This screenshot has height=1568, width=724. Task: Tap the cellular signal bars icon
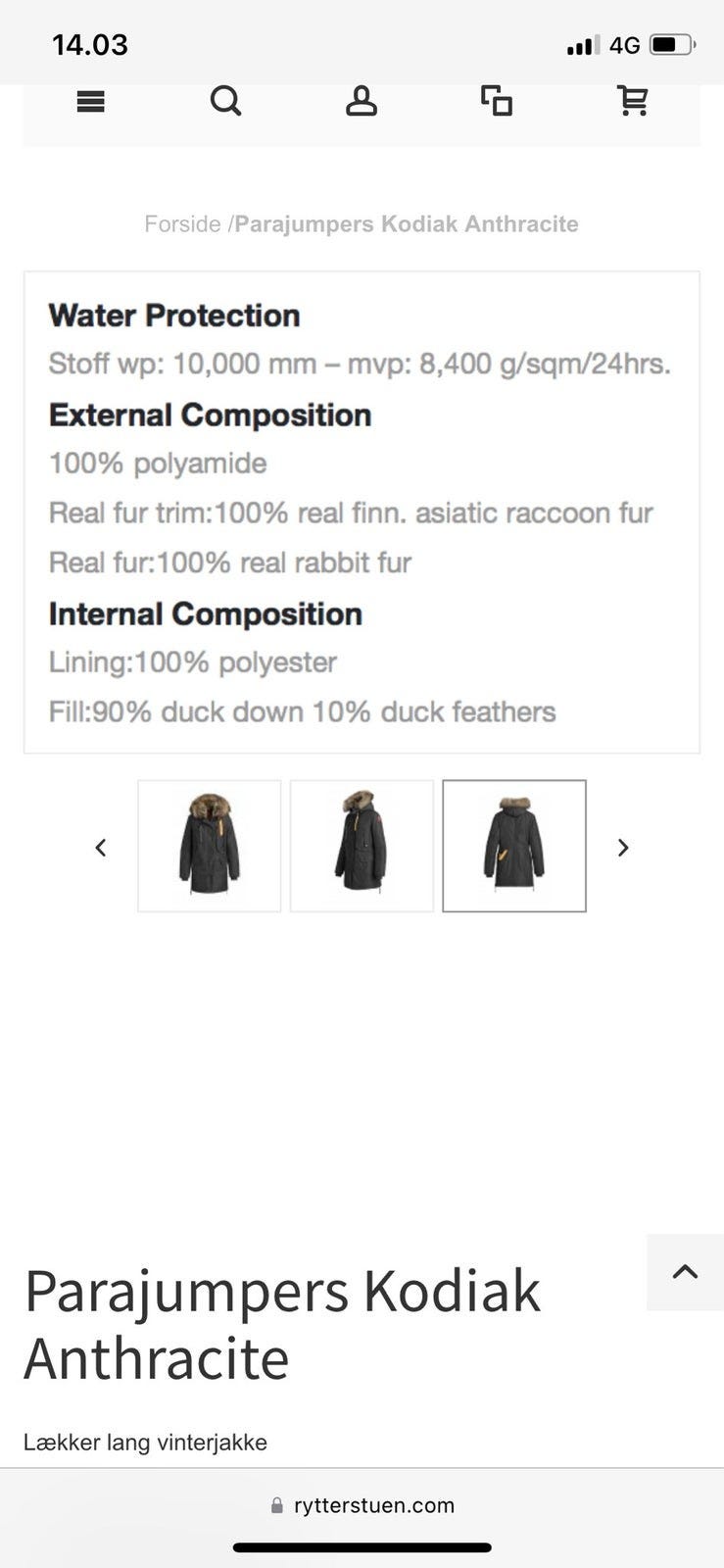(582, 45)
